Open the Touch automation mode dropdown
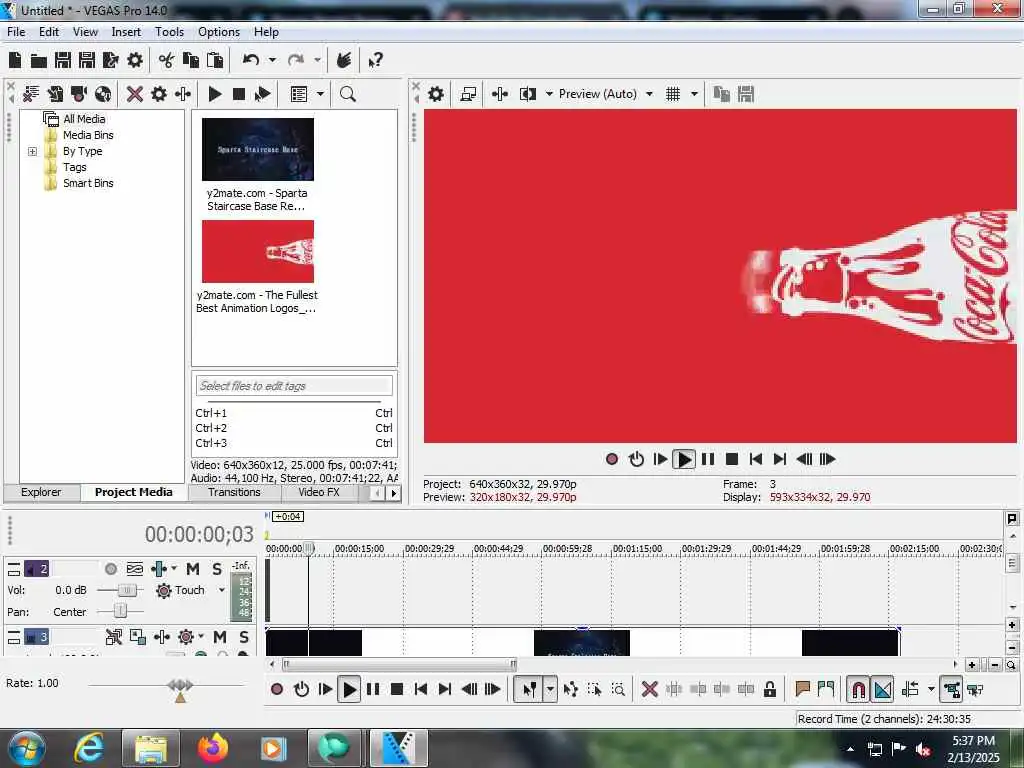Viewport: 1024px width, 768px height. [221, 590]
